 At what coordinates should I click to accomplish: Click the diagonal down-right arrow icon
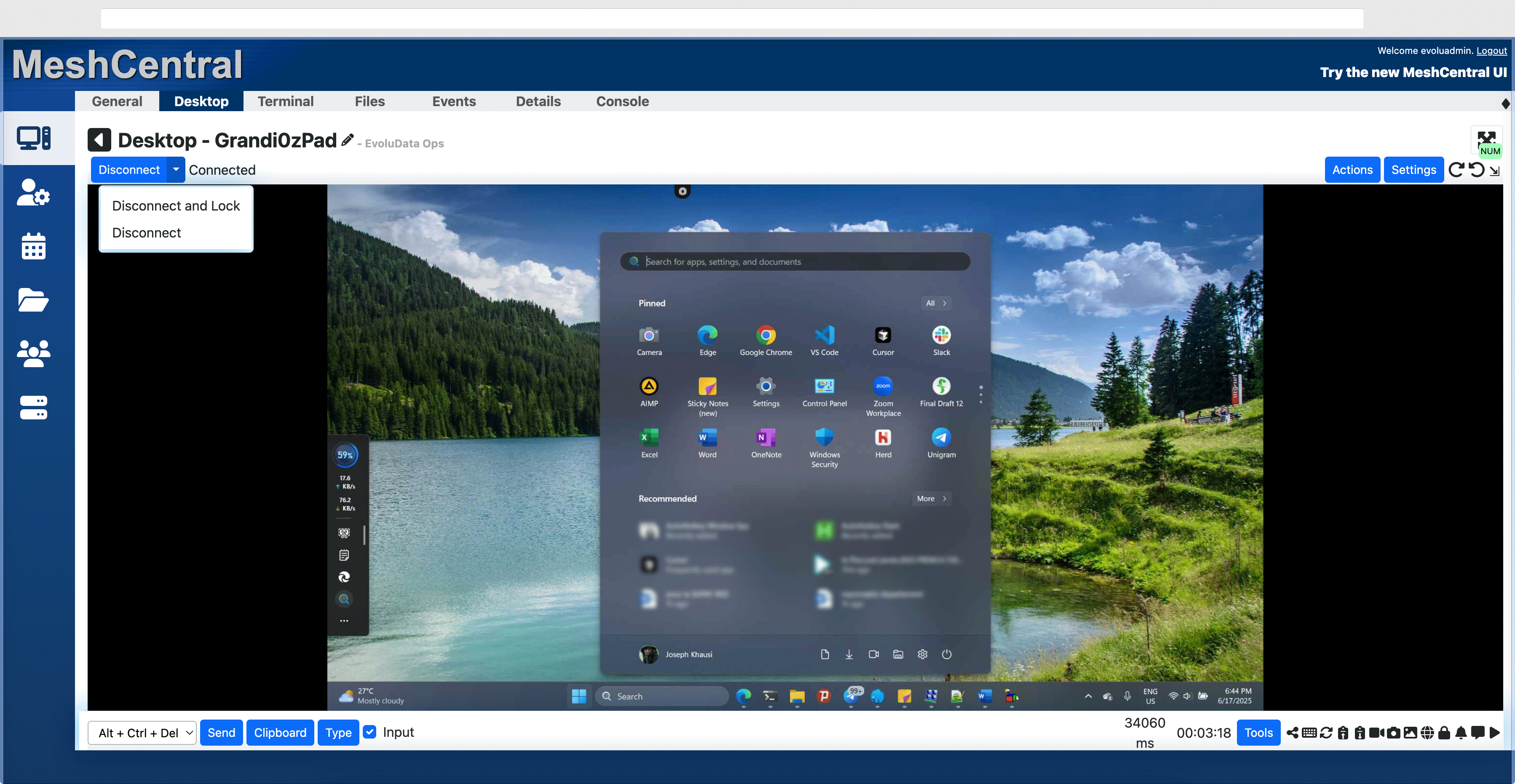pyautogui.click(x=1494, y=171)
